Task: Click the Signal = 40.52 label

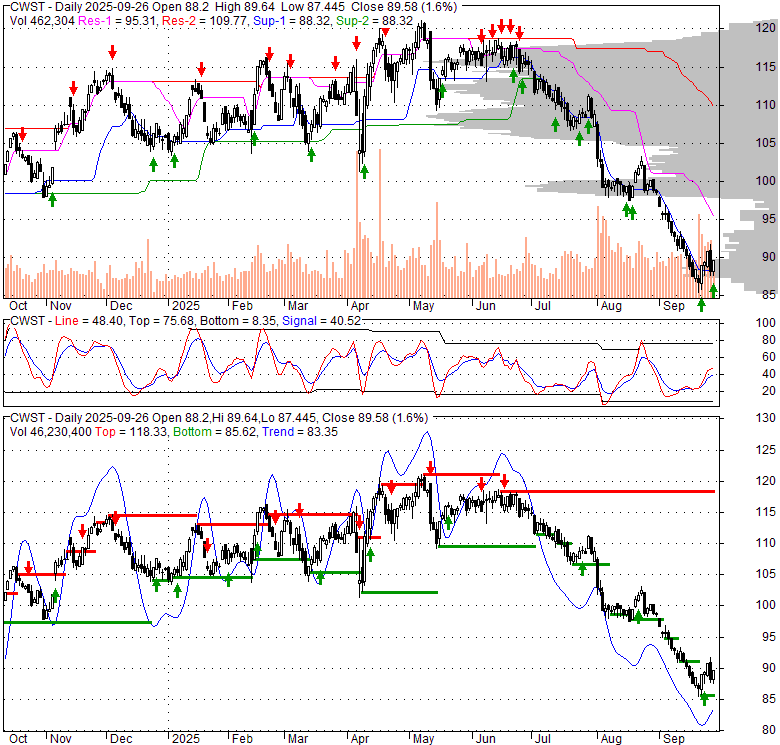Action: click(x=321, y=321)
